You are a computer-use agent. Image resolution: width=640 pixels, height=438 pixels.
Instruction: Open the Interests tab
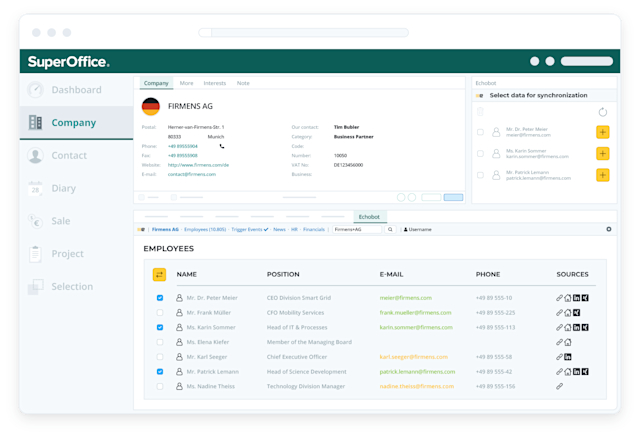click(x=215, y=83)
